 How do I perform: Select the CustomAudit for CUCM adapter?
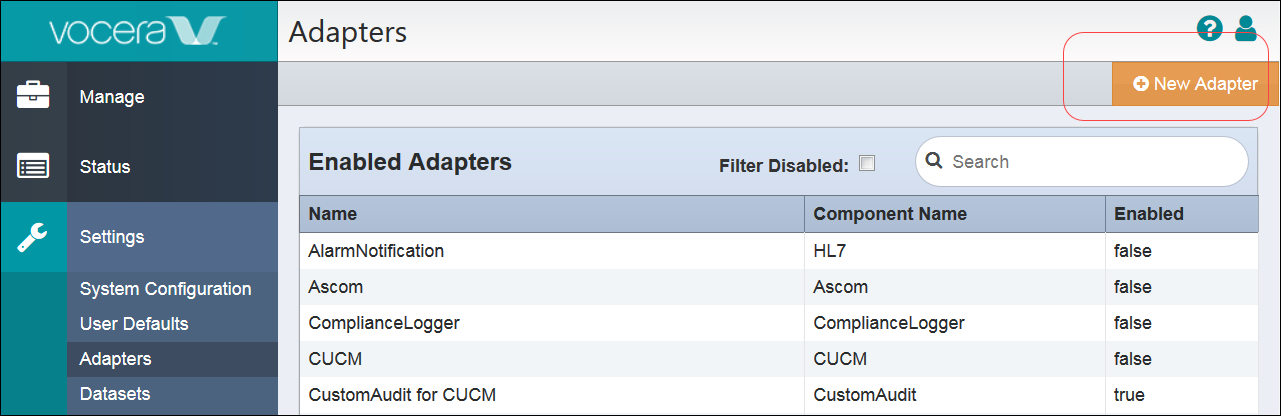pyautogui.click(x=402, y=394)
